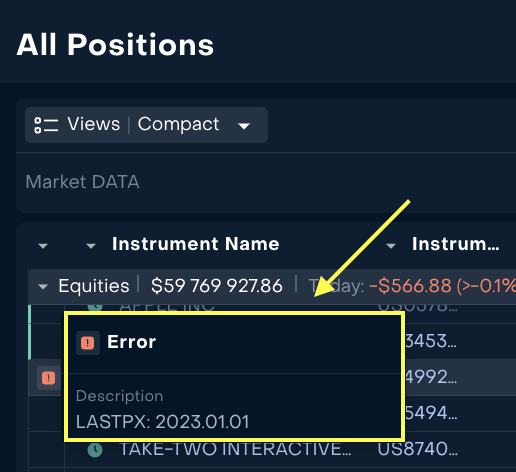Click the US8740... instrument identifier
This screenshot has height=472, width=516.
pyautogui.click(x=417, y=449)
